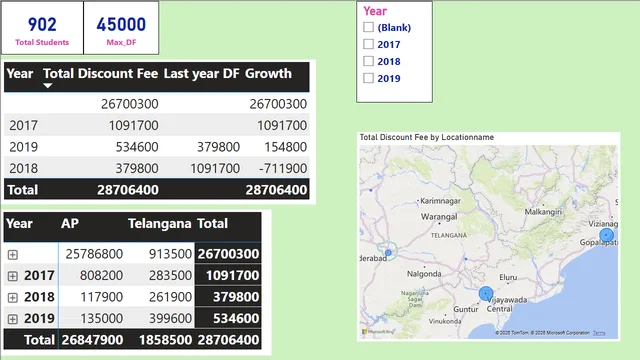Click the Telangana column header in matrix
This screenshot has height=360, width=640.
click(160, 223)
